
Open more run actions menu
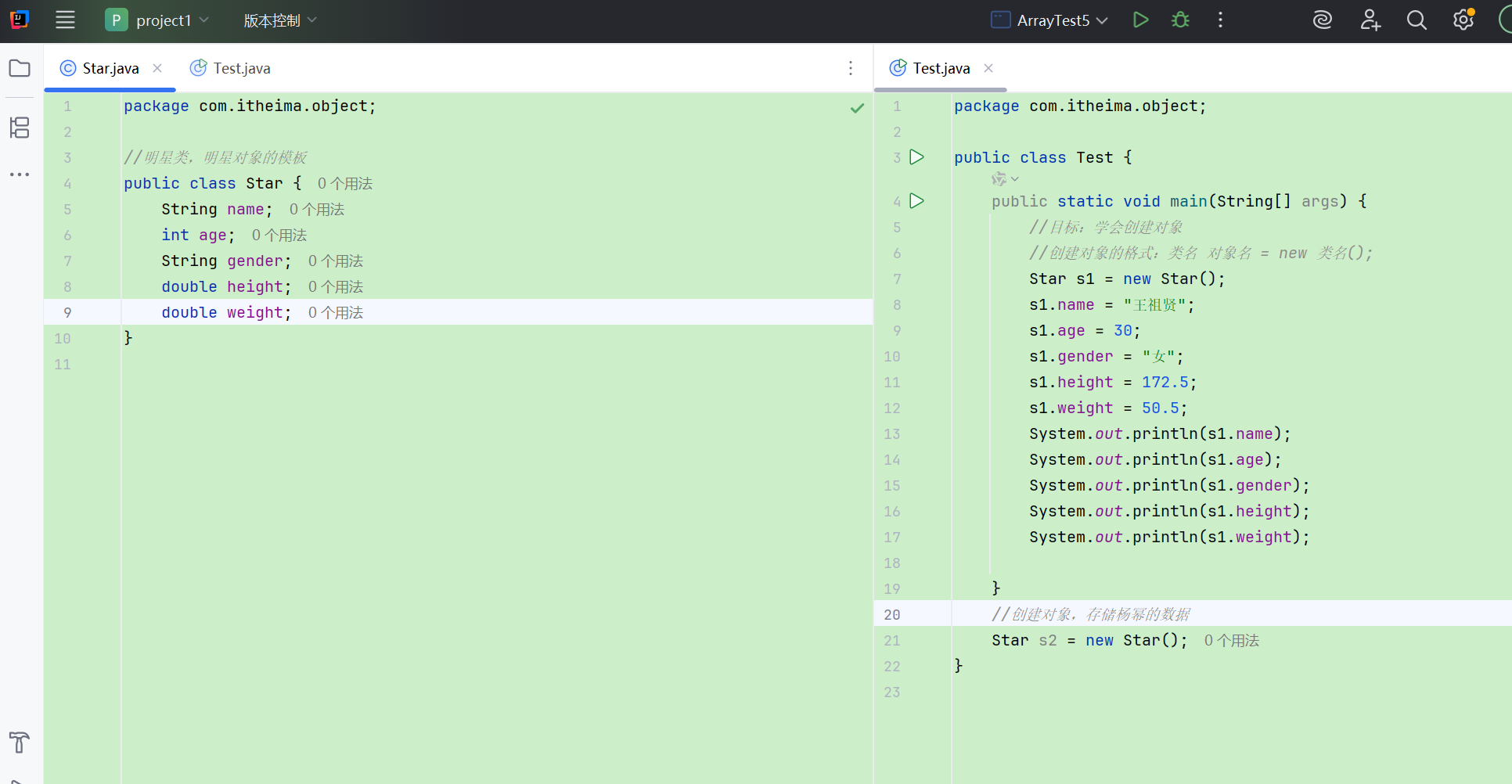coord(1220,20)
